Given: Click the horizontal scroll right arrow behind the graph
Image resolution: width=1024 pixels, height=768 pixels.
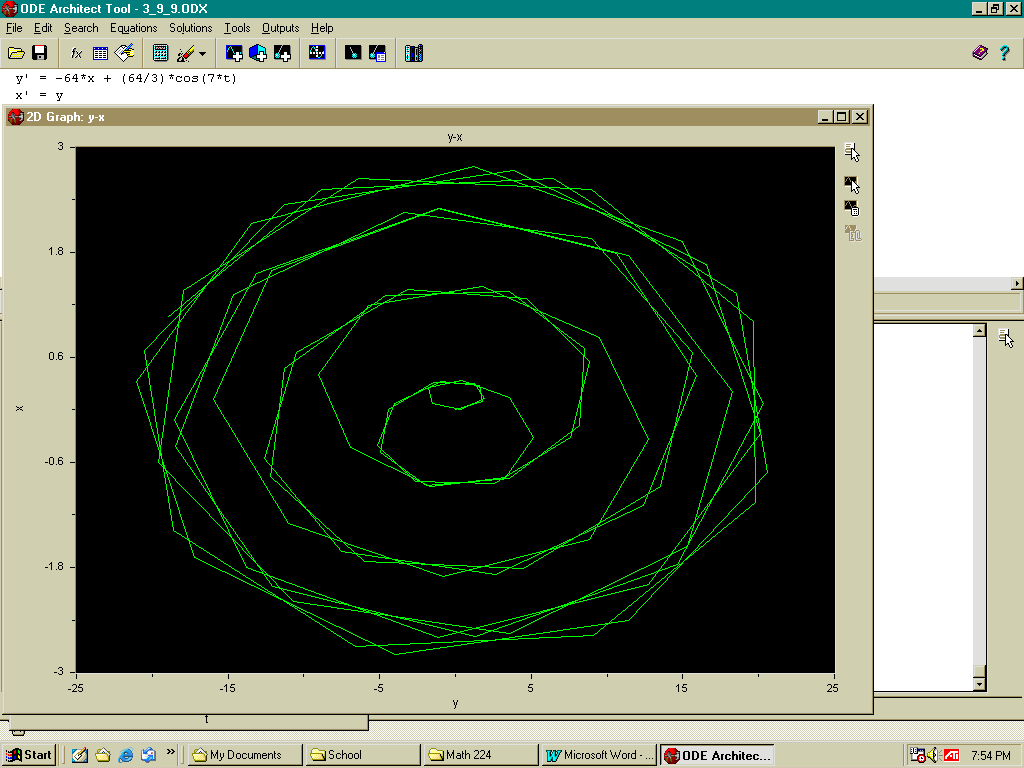Looking at the screenshot, I should tap(1017, 283).
